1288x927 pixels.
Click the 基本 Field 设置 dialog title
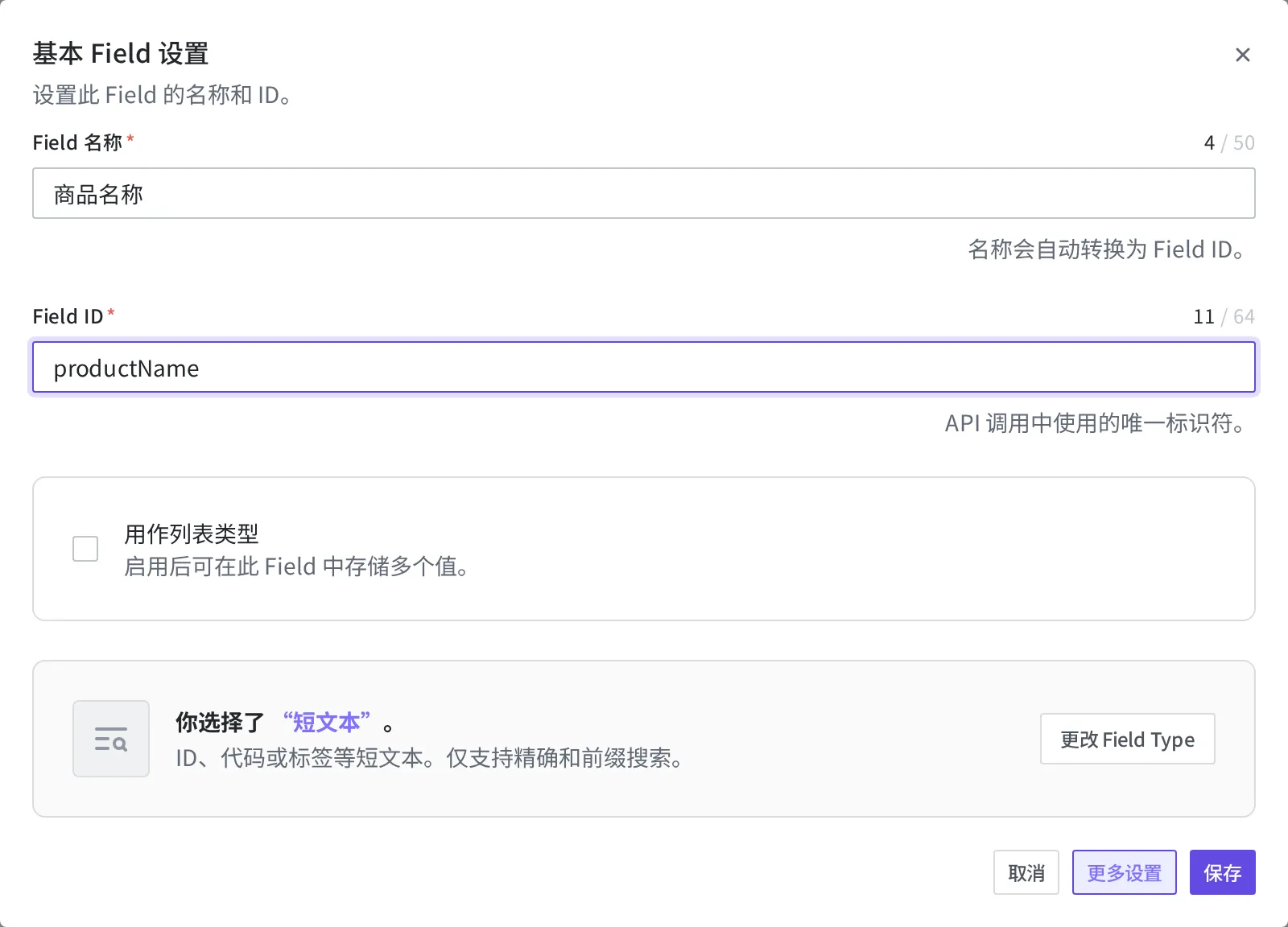coord(121,54)
